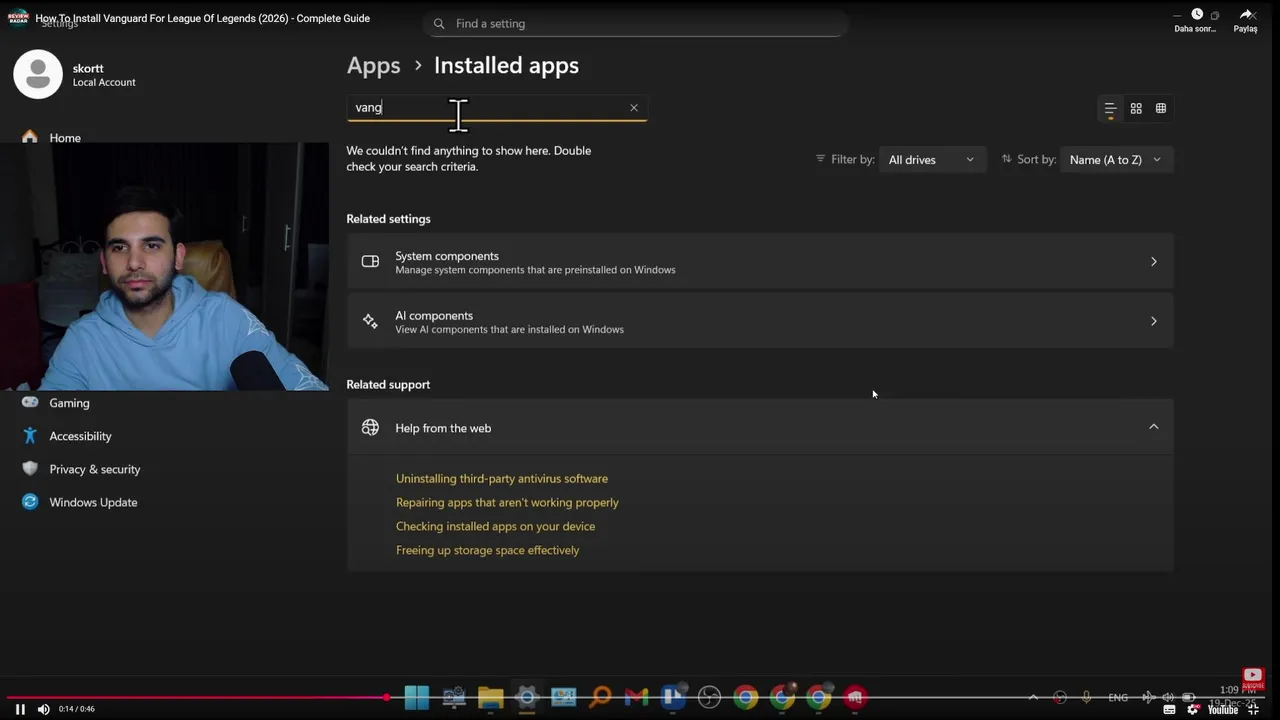Collapse the 'Help from the web' section
This screenshot has height=720, width=1280.
tap(1153, 427)
